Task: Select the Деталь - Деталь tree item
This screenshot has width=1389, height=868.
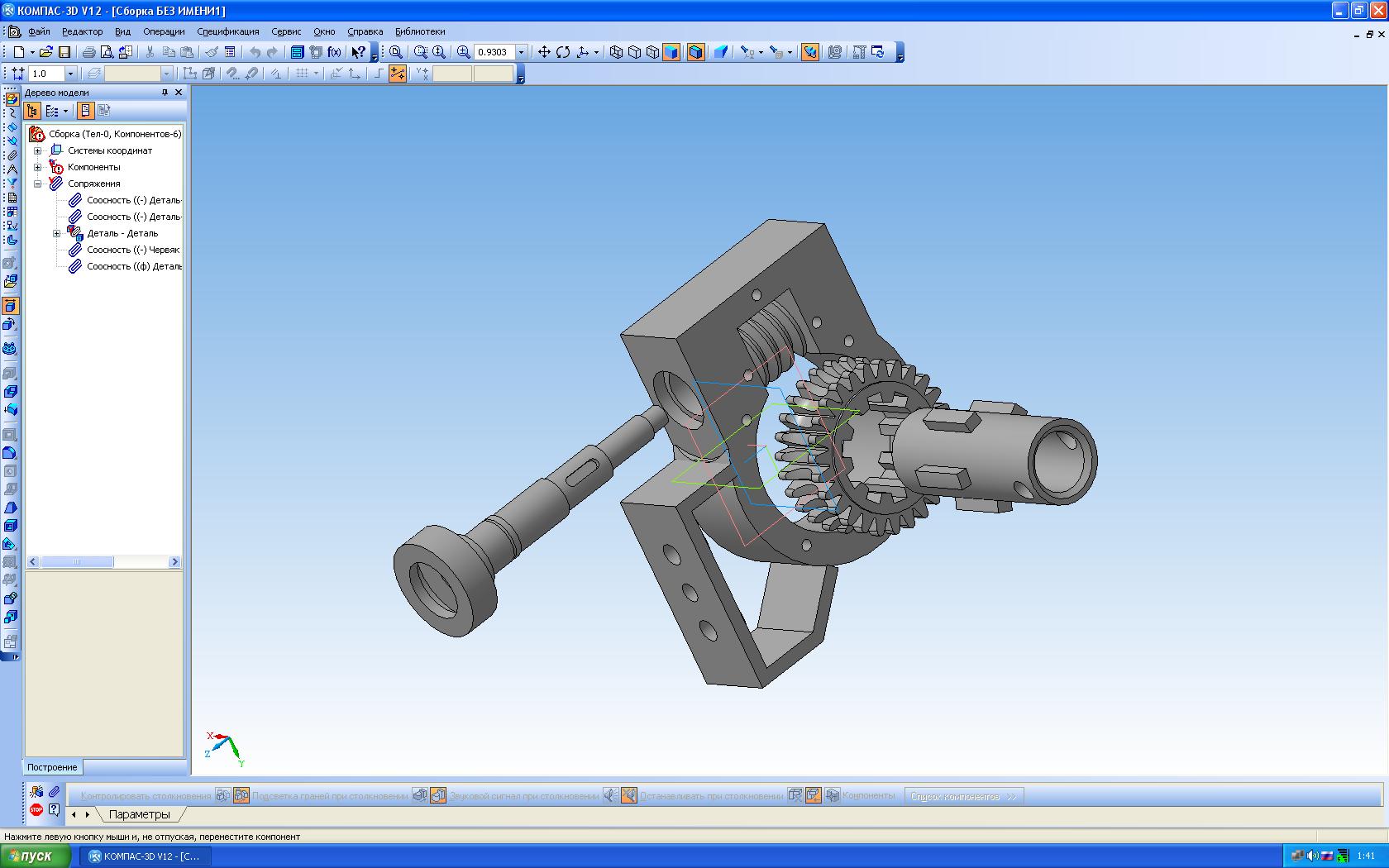Action: [x=122, y=233]
